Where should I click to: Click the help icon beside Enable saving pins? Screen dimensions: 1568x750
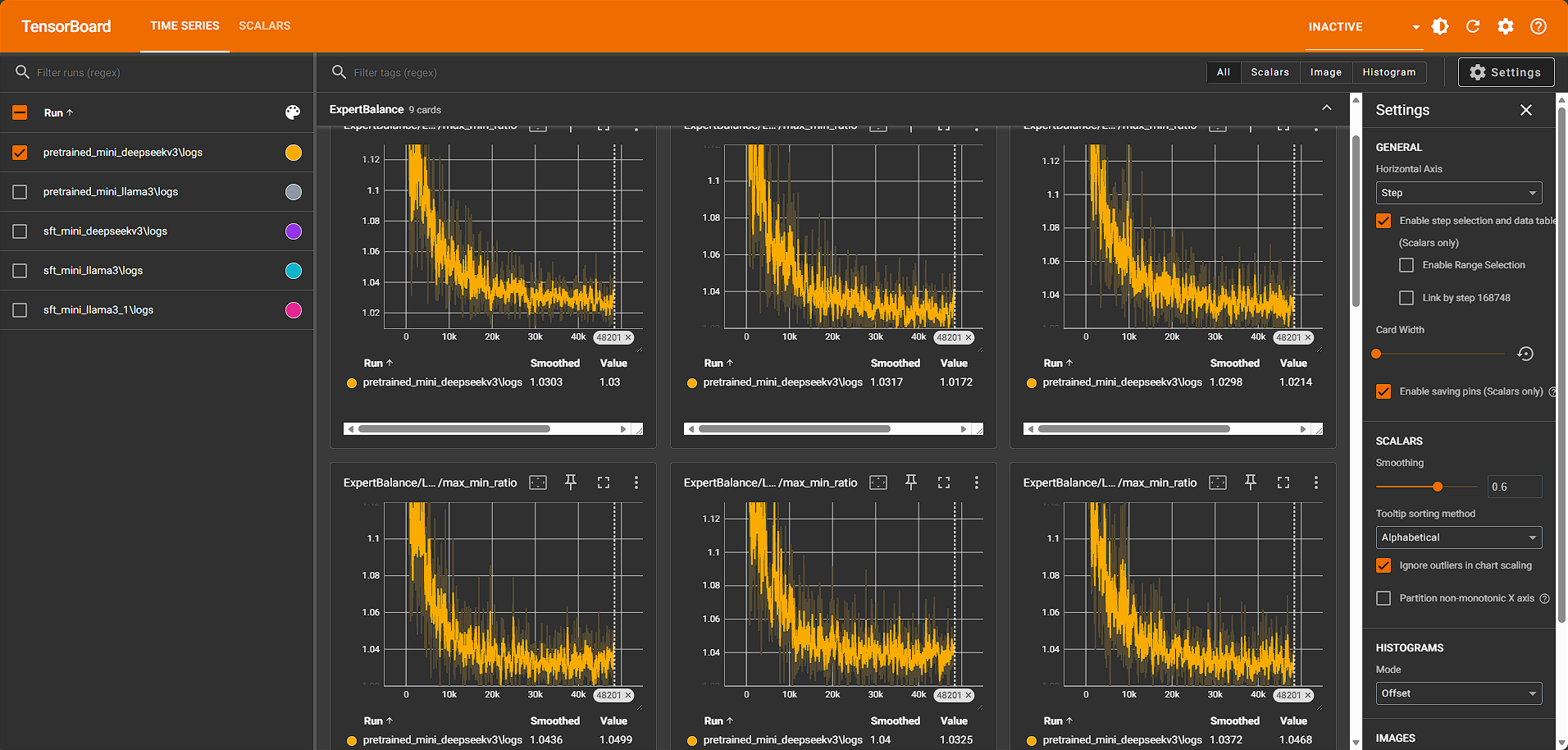(1552, 392)
